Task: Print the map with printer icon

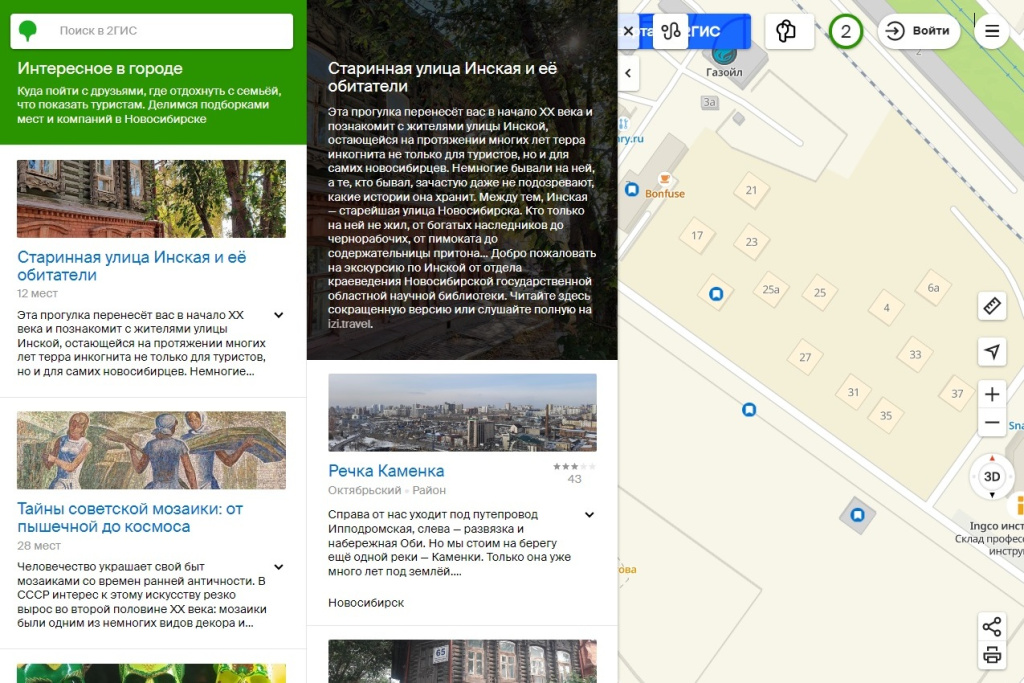Action: [992, 656]
